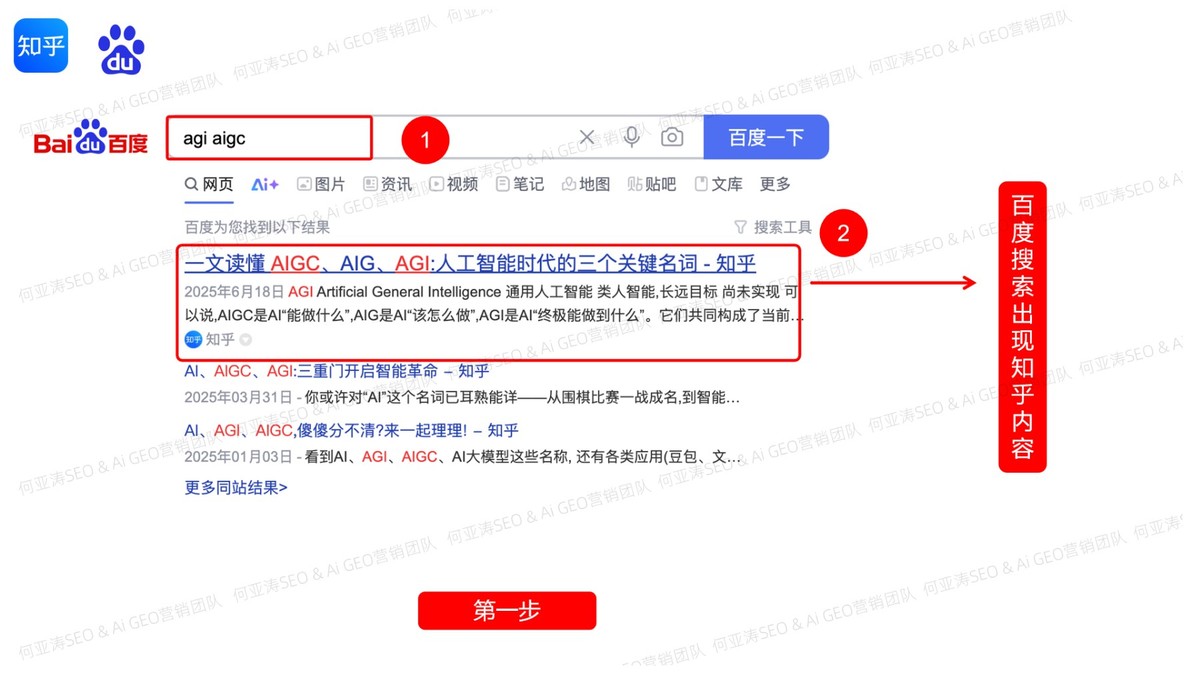Screen dimensions: 1200x675
Task: Open the 视频 tab
Action: coord(454,184)
